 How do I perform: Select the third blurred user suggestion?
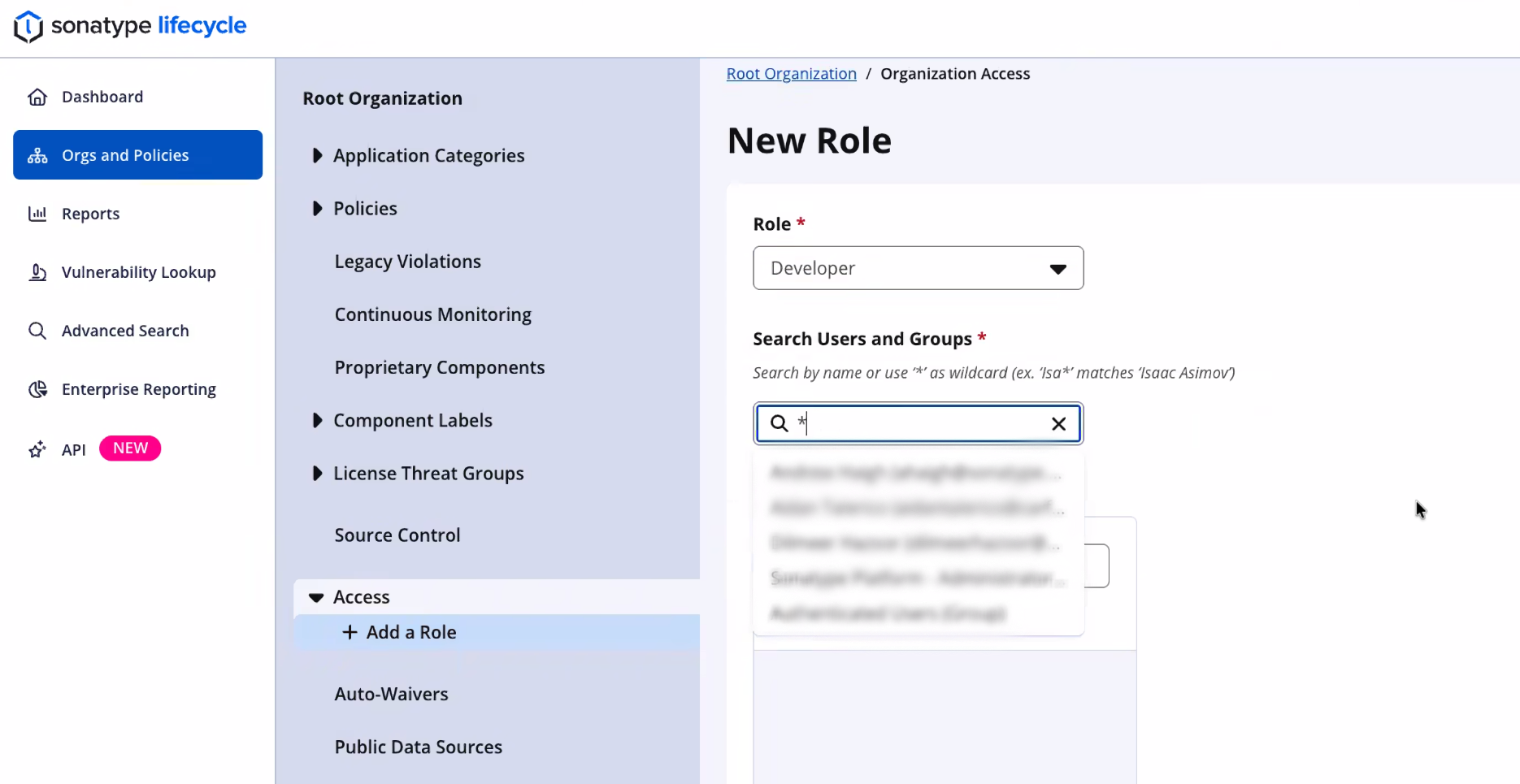[918, 543]
